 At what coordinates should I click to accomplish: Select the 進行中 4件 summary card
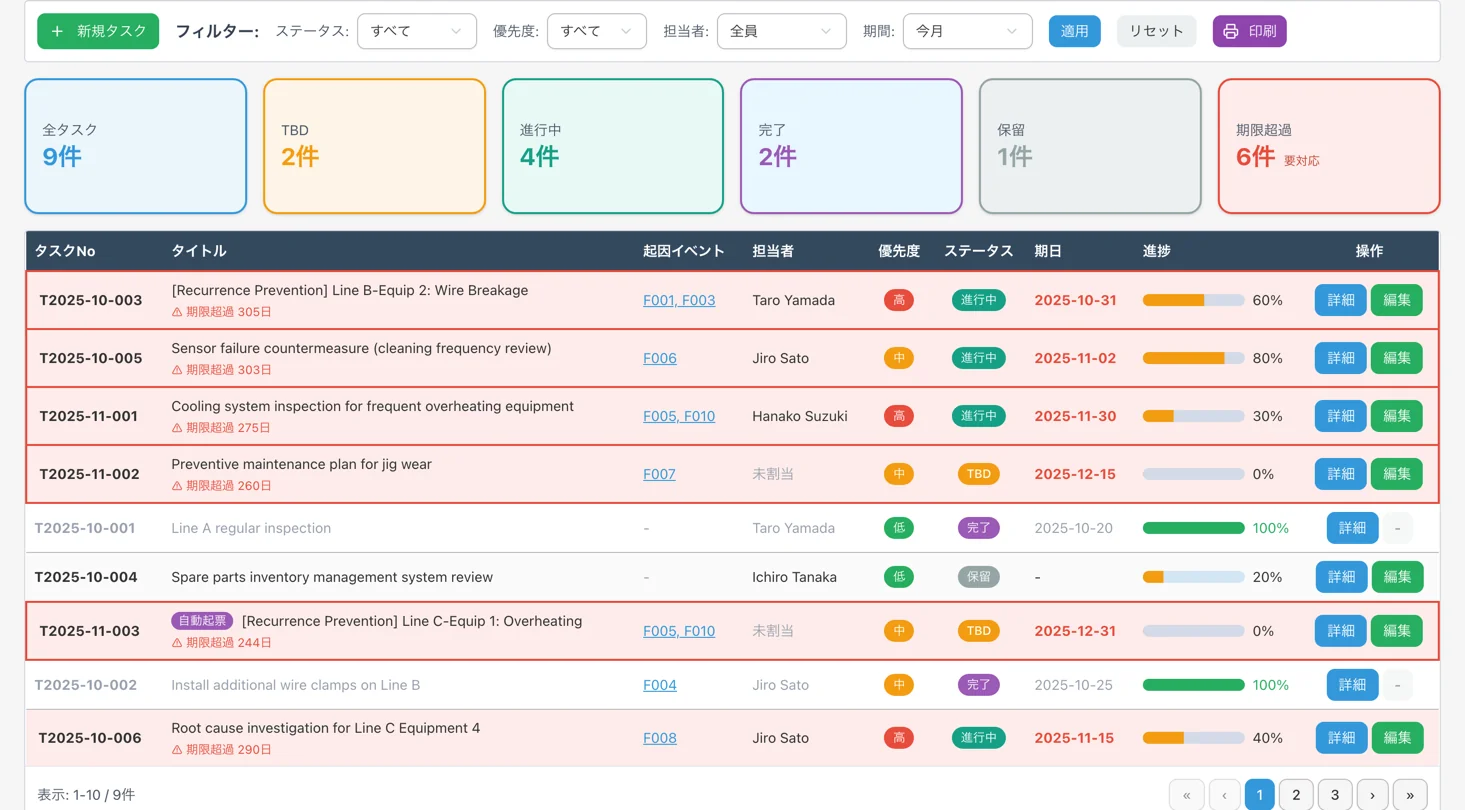coord(612,146)
